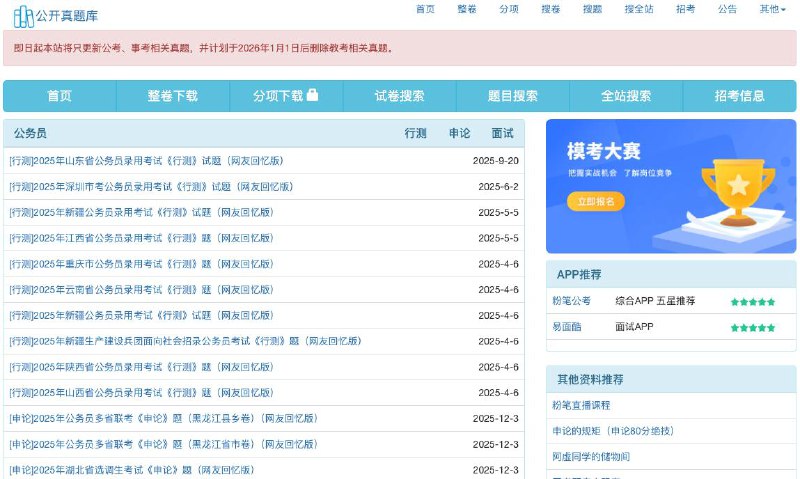Click the 模考大赛 banner title

tap(604, 152)
